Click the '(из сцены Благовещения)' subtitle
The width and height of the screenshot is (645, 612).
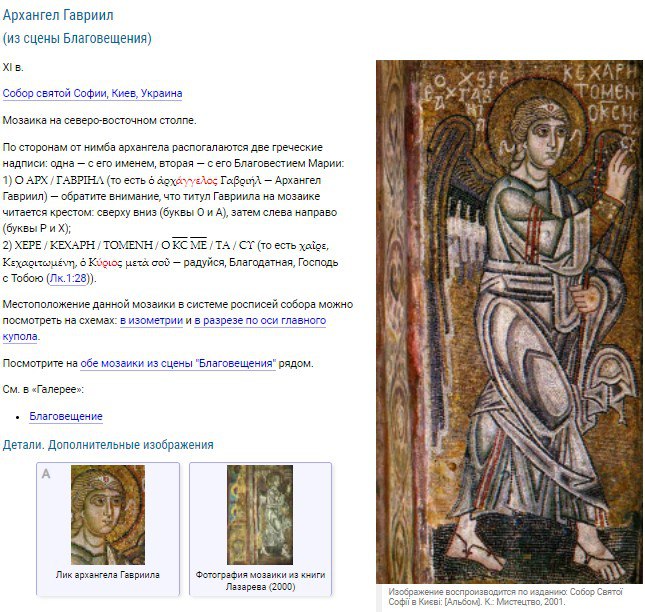click(77, 38)
